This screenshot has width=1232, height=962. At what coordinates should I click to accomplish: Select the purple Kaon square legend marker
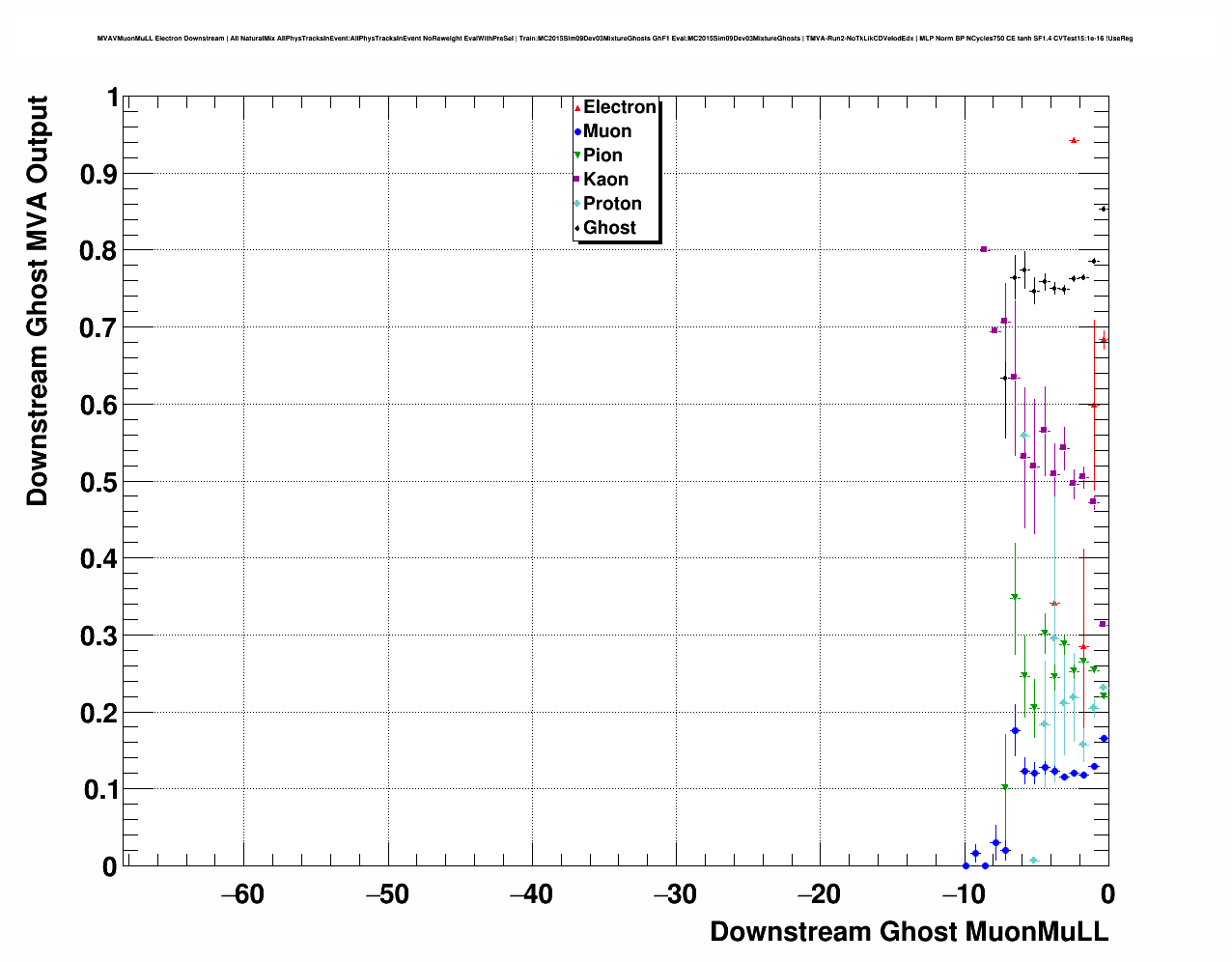577,180
